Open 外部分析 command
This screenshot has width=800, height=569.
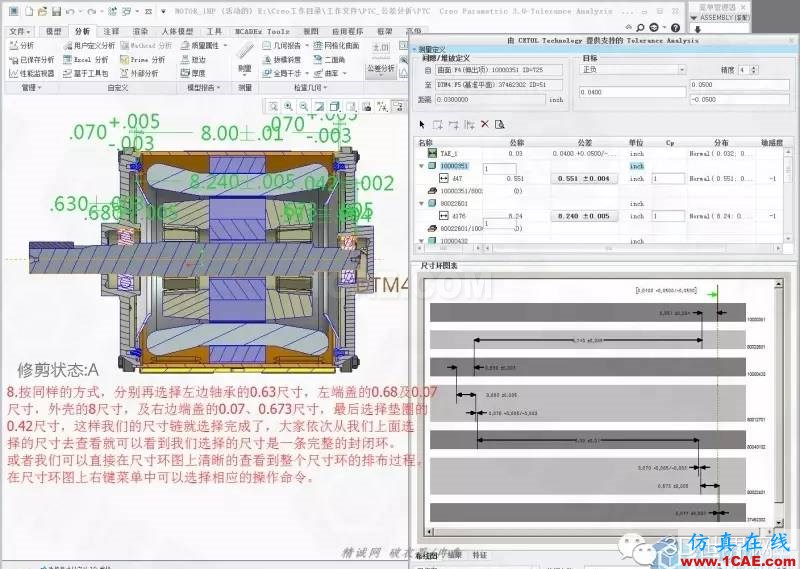pos(139,73)
